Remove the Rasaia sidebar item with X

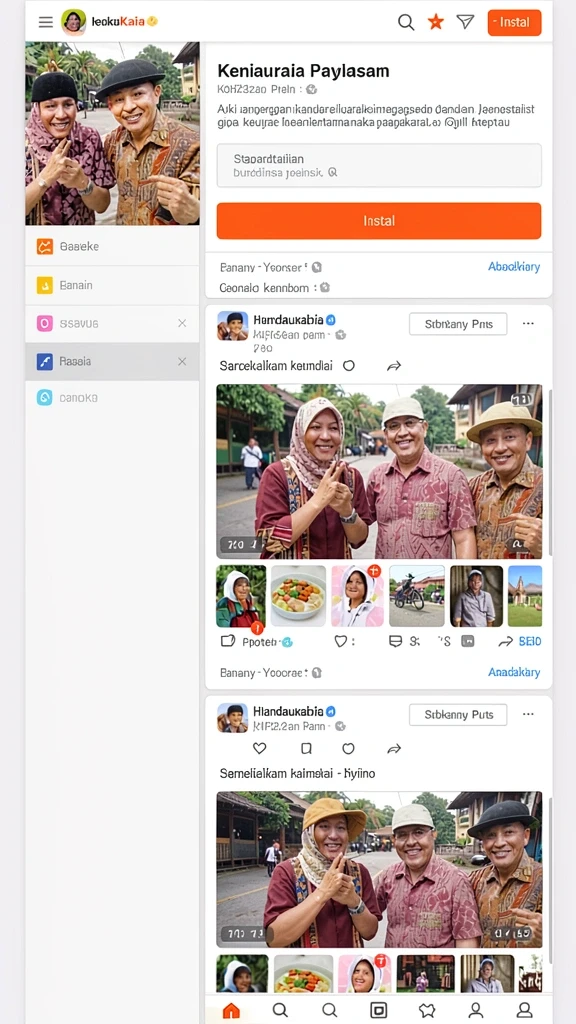[182, 361]
